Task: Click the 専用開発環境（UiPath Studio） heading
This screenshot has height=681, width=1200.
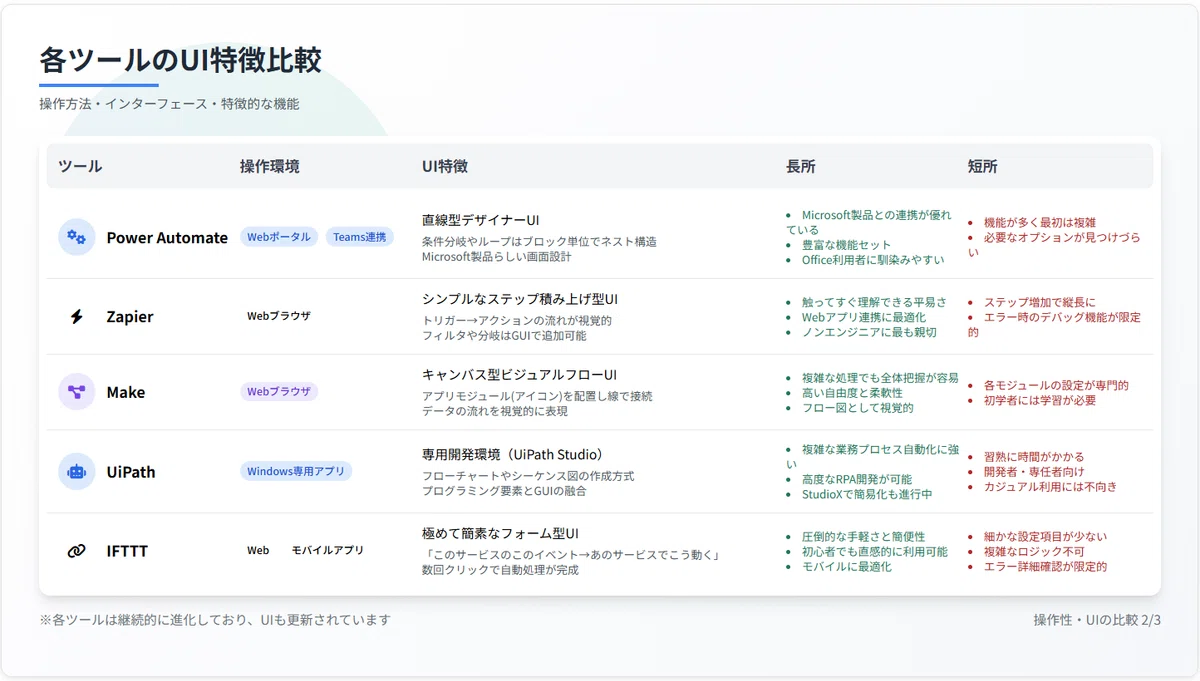Action: click(x=513, y=454)
